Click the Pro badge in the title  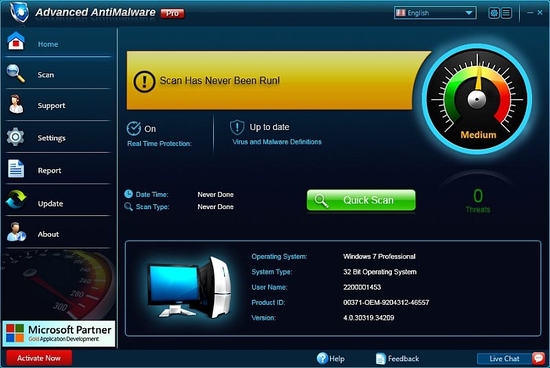172,13
